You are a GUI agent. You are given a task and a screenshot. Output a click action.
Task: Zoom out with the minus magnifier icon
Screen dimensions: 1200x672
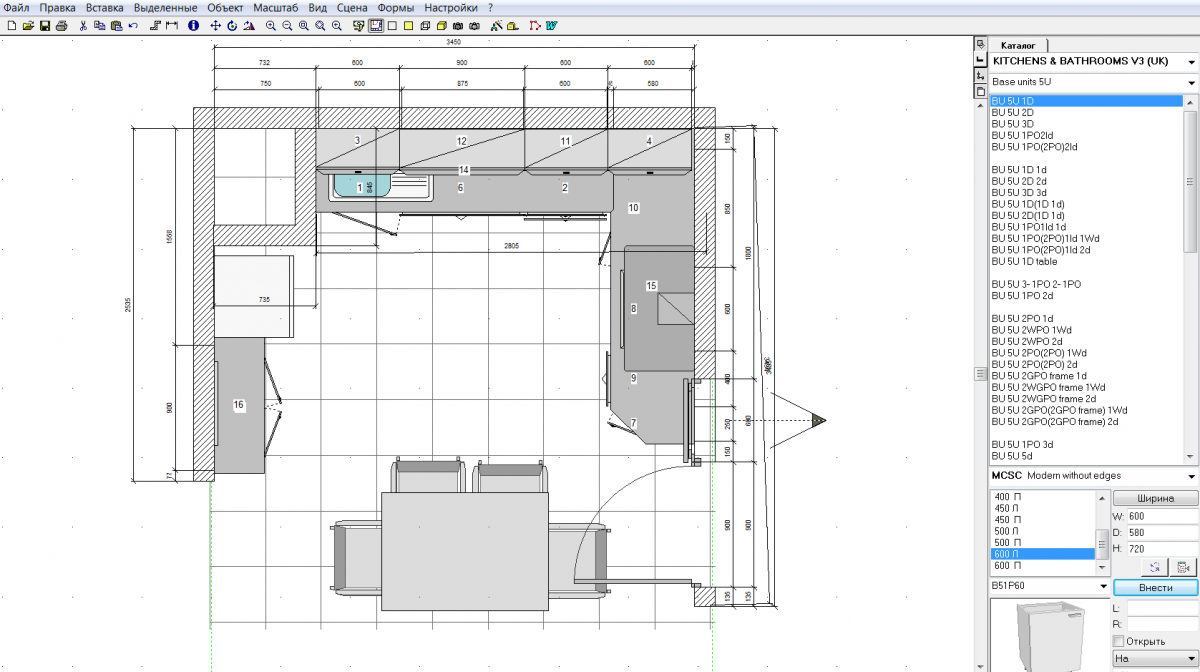tap(287, 25)
